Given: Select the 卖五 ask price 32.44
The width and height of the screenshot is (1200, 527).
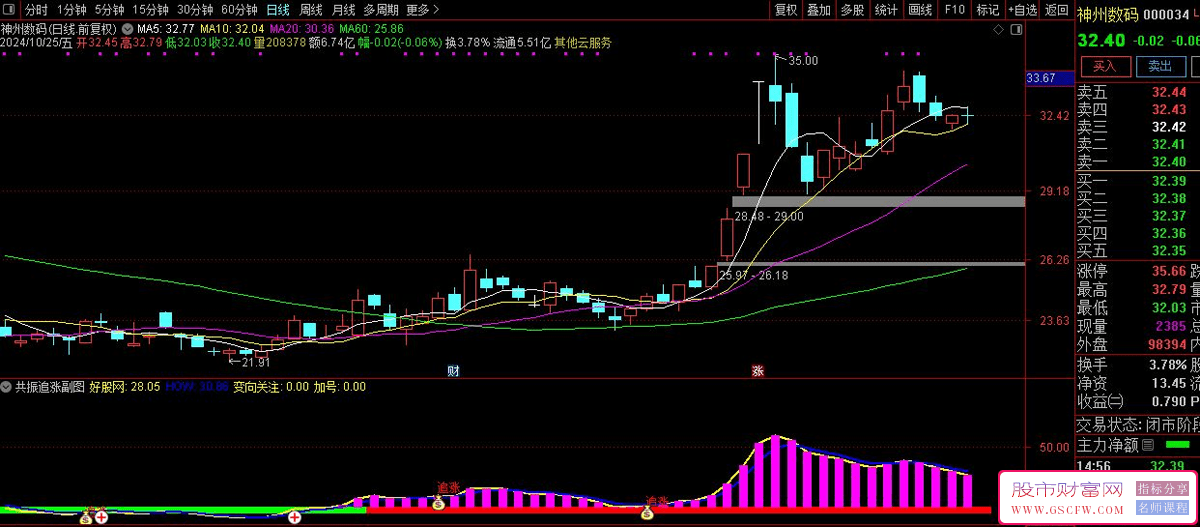Looking at the screenshot, I should tap(1169, 92).
